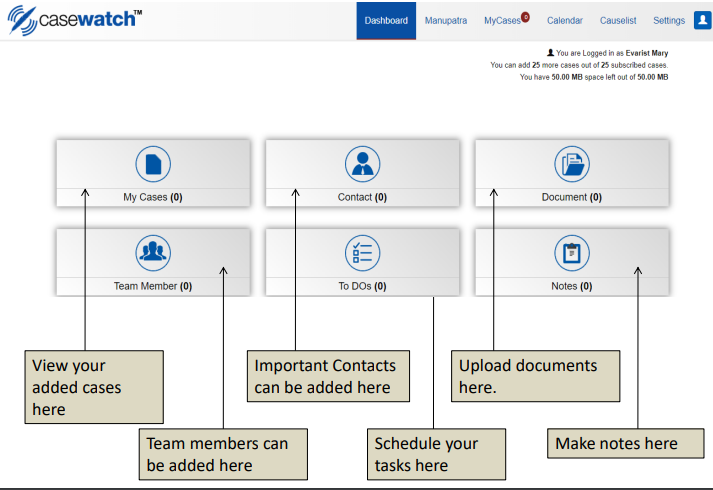Open the To DOs checklist icon
713x490 pixels.
pos(362,253)
